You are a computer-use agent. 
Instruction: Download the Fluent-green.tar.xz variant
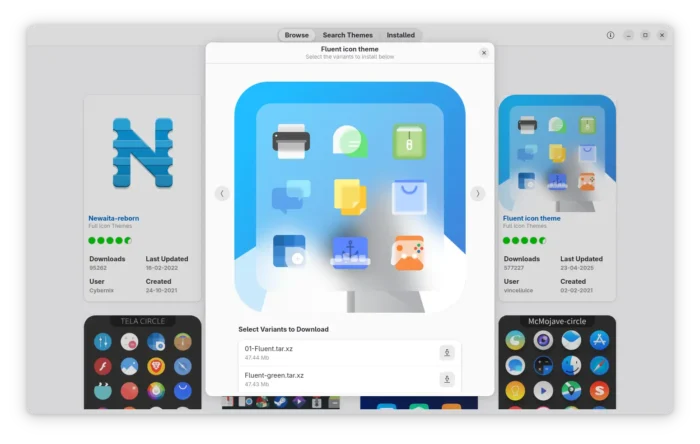[447, 379]
